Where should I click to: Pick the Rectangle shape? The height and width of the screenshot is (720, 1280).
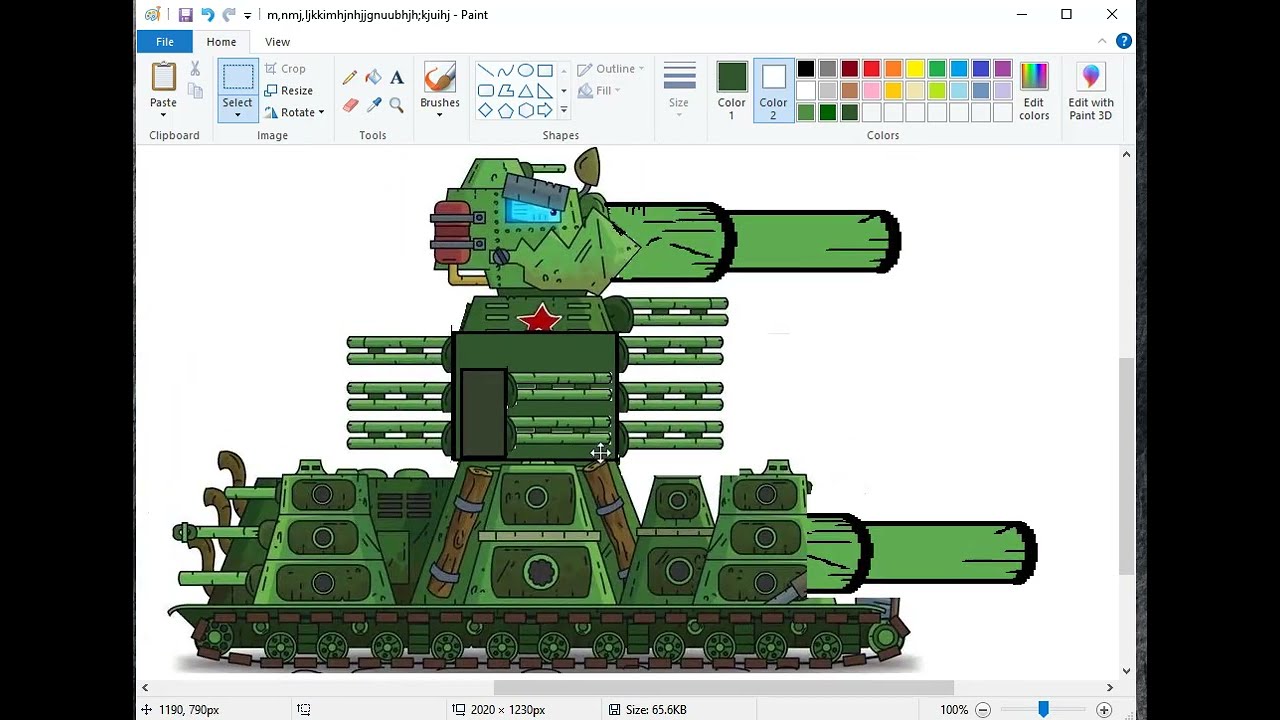[x=545, y=70]
